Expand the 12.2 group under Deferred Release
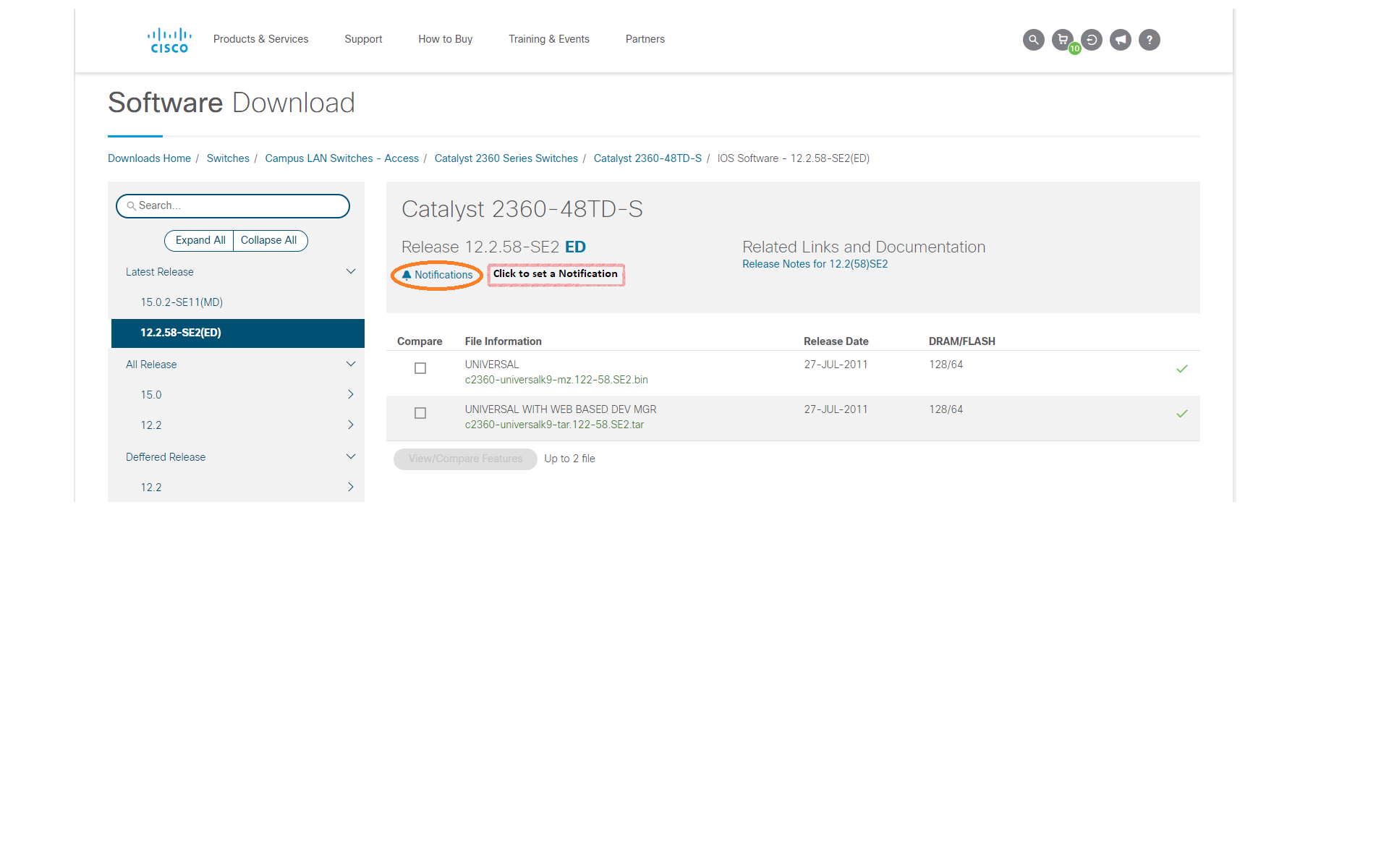 coord(351,487)
